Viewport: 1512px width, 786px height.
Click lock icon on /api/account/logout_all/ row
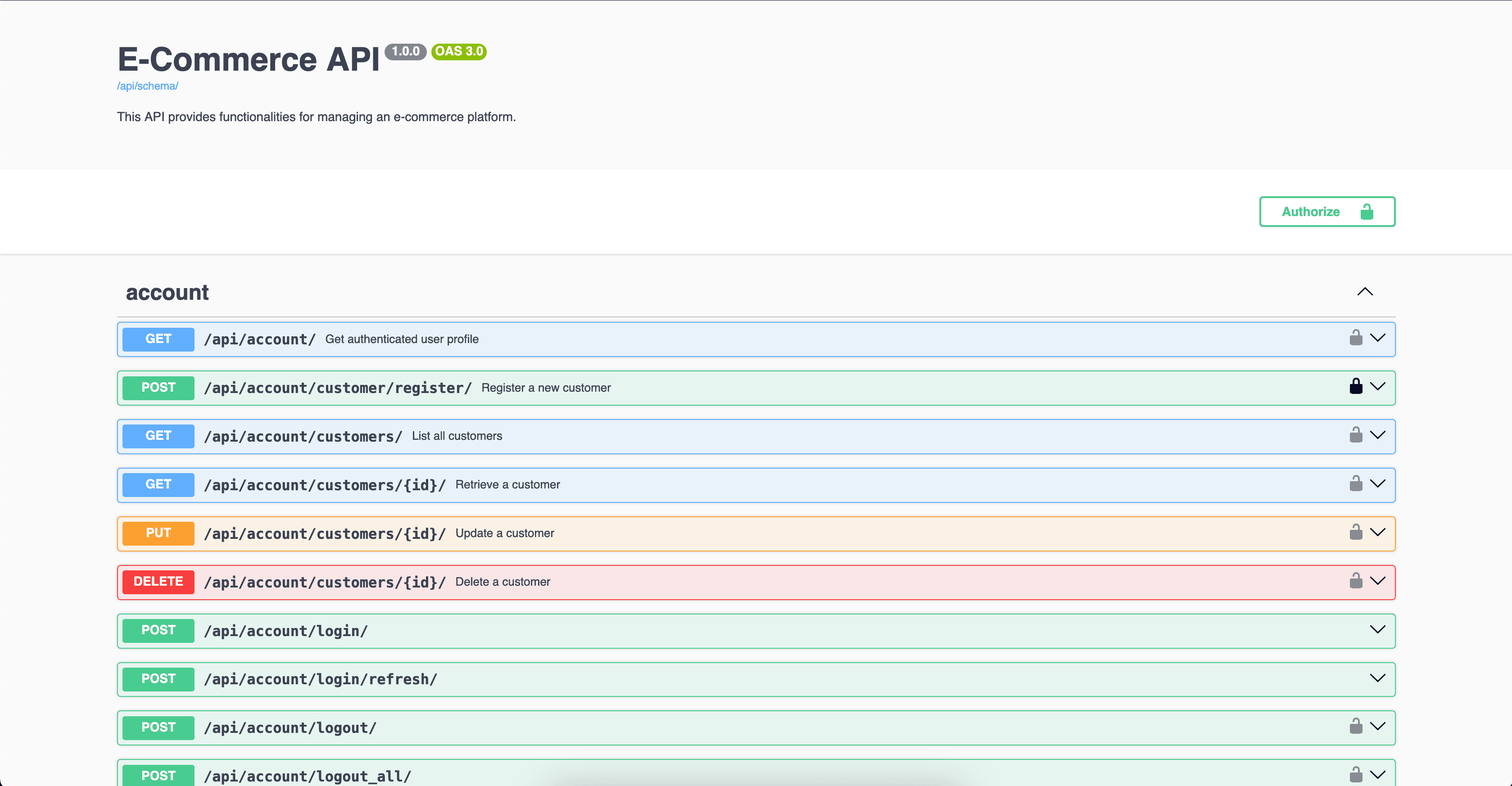(1355, 775)
